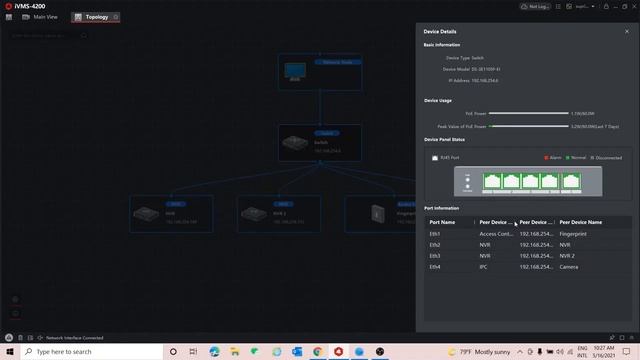The height and width of the screenshot is (360, 640).
Task: Select the Fingerprint access node in the topology
Action: coord(380,214)
